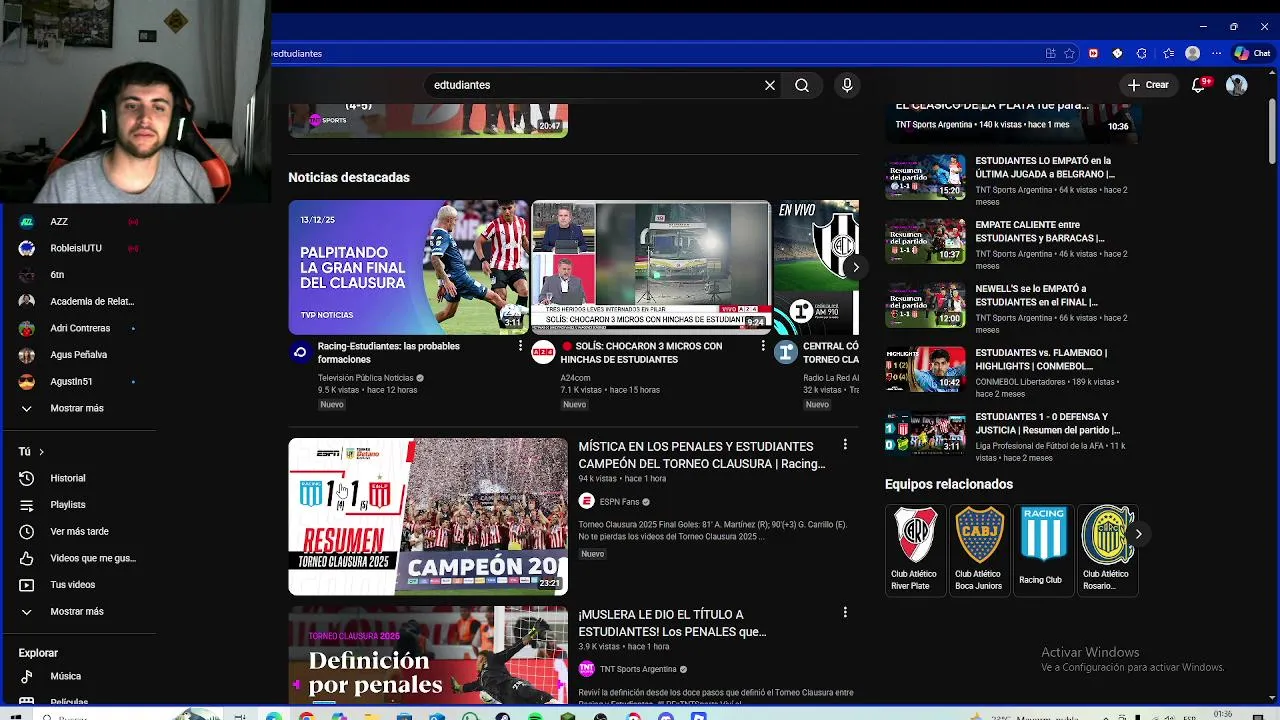This screenshot has width=1280, height=720.
Task: Click into the YouTube search field
Action: tap(590, 85)
